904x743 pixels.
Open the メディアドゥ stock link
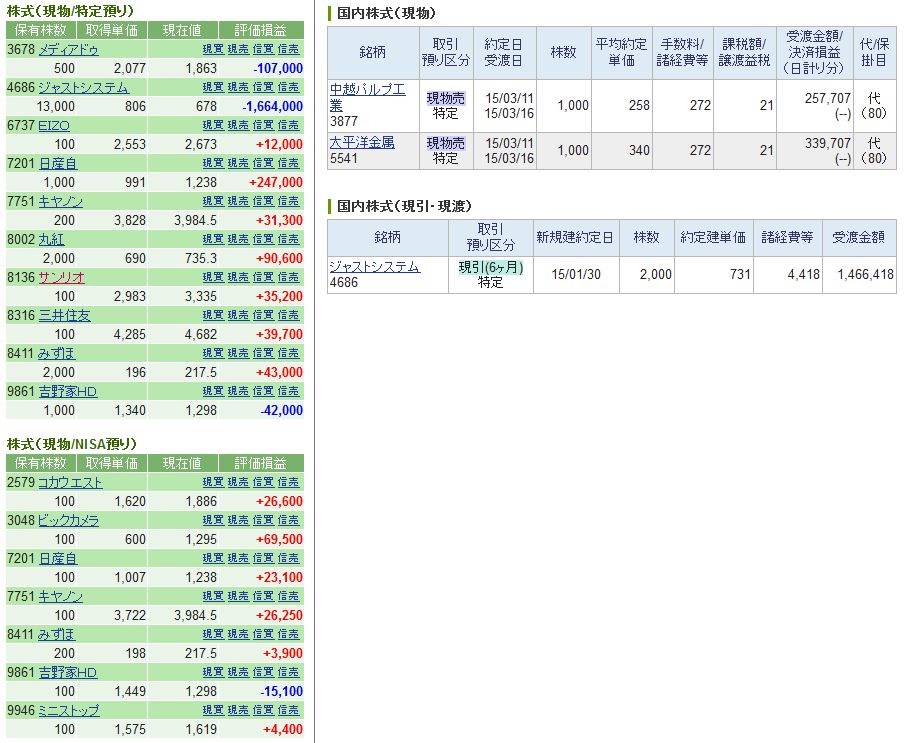(x=68, y=49)
